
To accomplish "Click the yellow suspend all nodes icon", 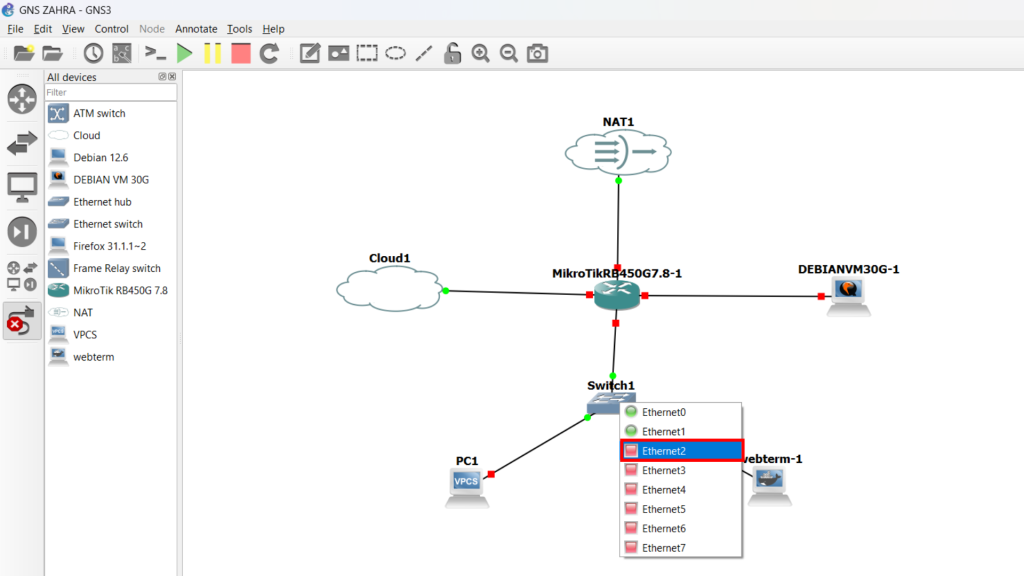I will 212,54.
